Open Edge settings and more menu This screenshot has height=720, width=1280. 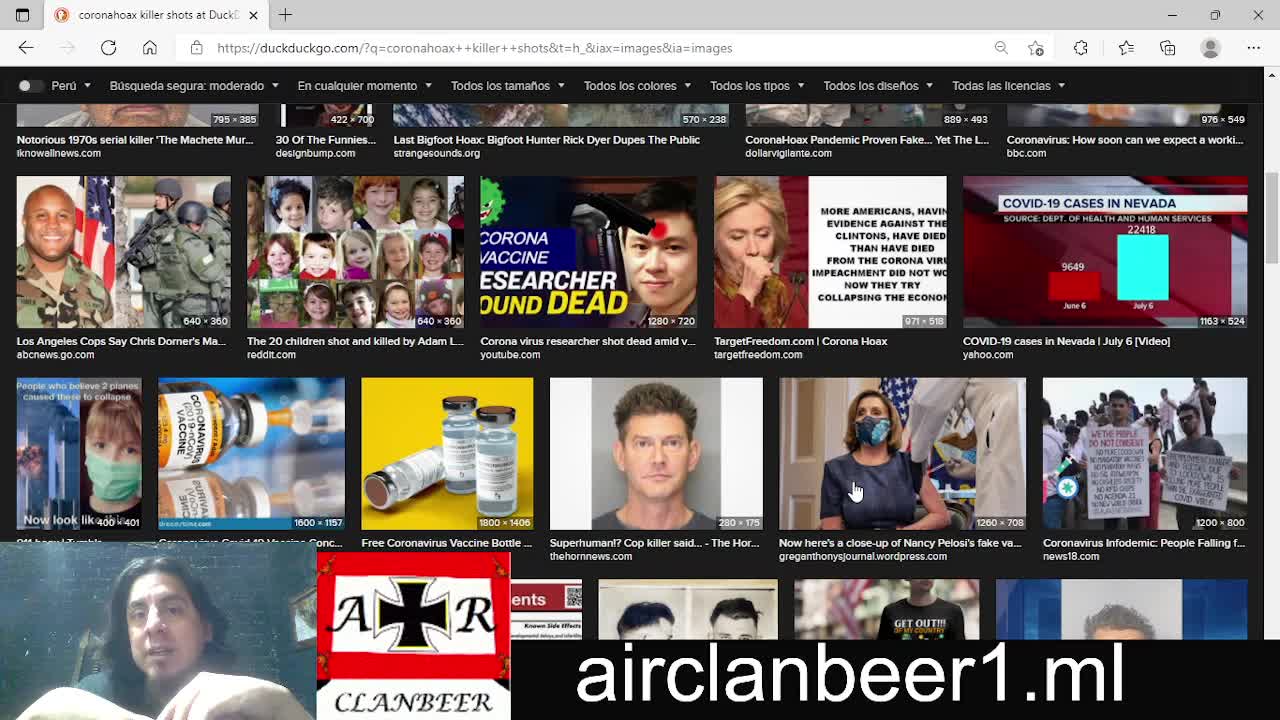point(1254,48)
